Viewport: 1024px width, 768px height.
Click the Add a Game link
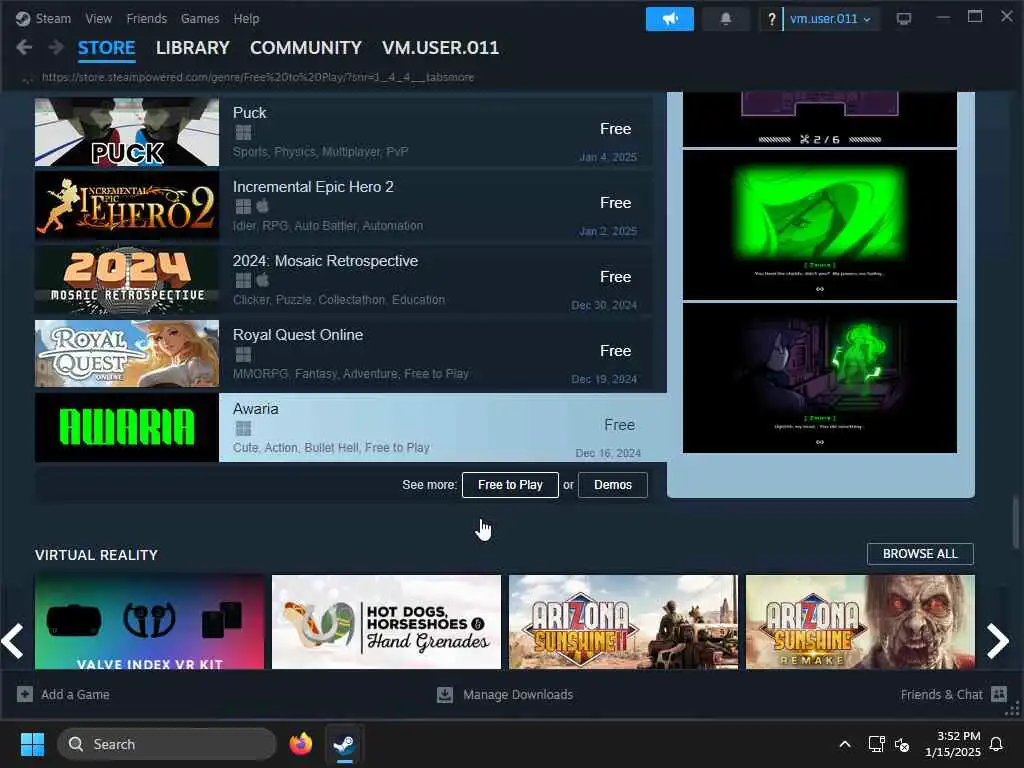(75, 694)
